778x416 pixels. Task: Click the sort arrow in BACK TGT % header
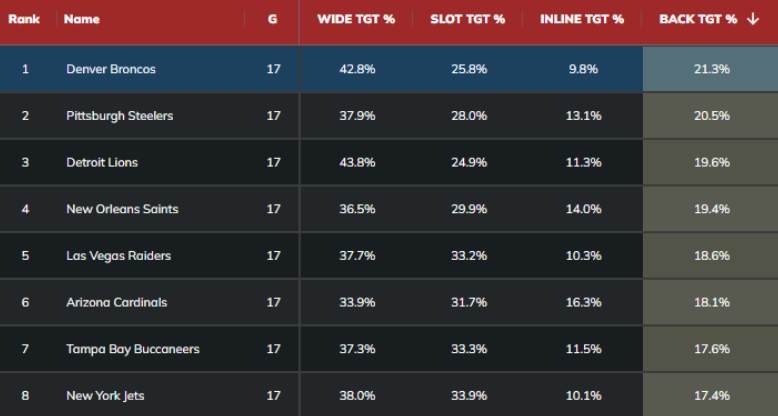click(752, 19)
